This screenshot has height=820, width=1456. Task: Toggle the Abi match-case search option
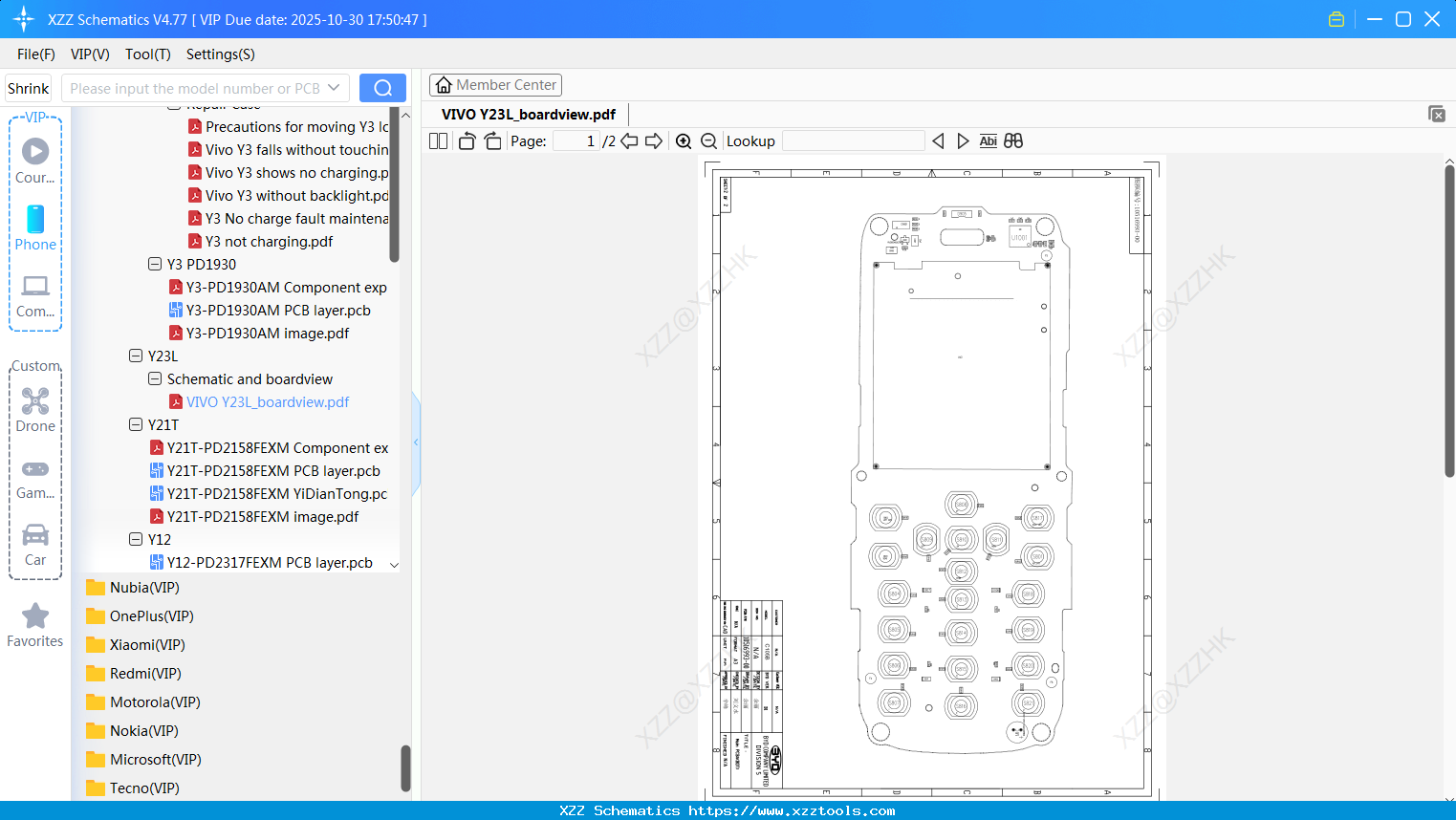click(988, 140)
